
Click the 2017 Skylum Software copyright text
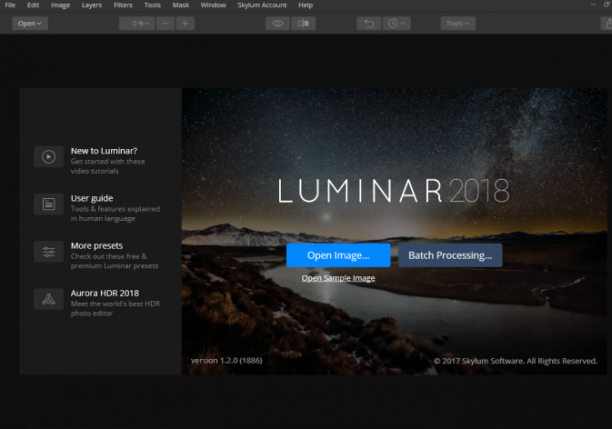tap(515, 361)
